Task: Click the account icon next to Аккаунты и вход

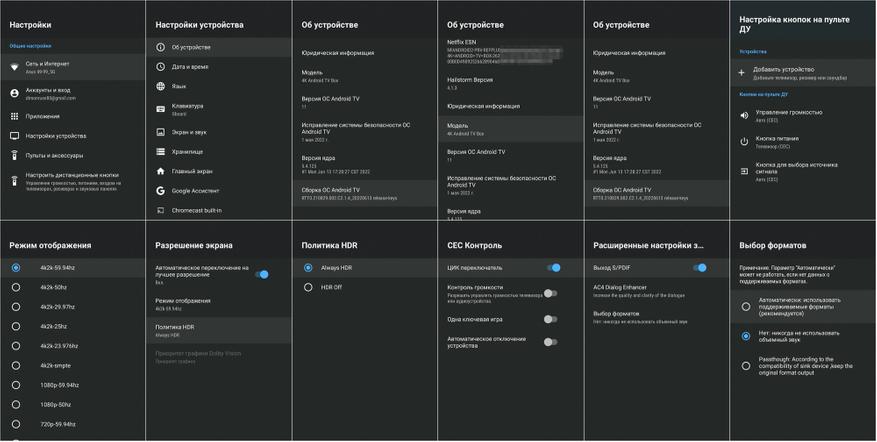Action: pyautogui.click(x=14, y=93)
